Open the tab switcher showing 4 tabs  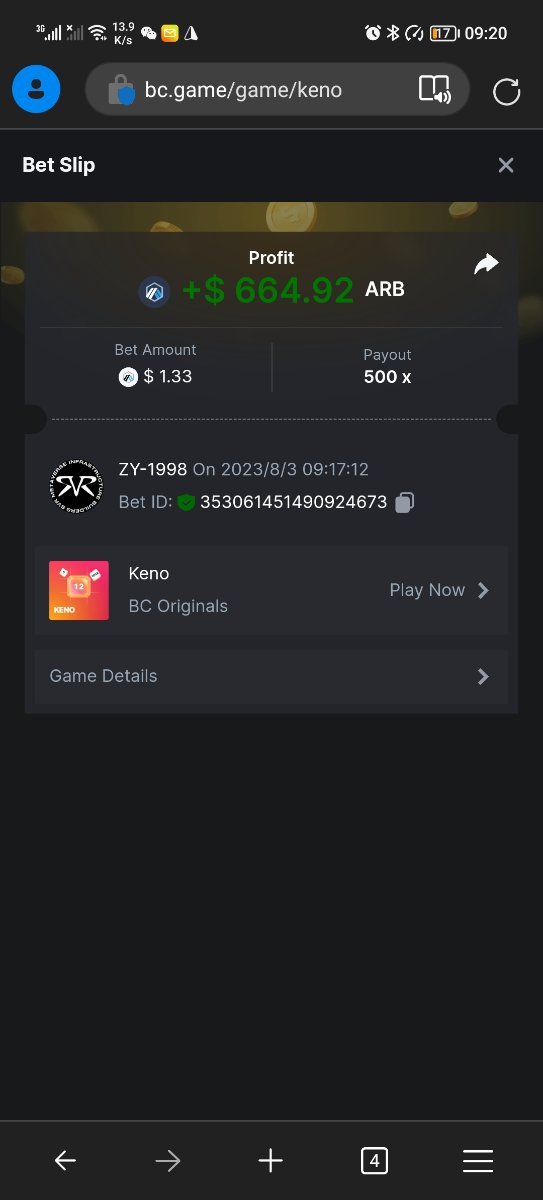coord(374,1160)
